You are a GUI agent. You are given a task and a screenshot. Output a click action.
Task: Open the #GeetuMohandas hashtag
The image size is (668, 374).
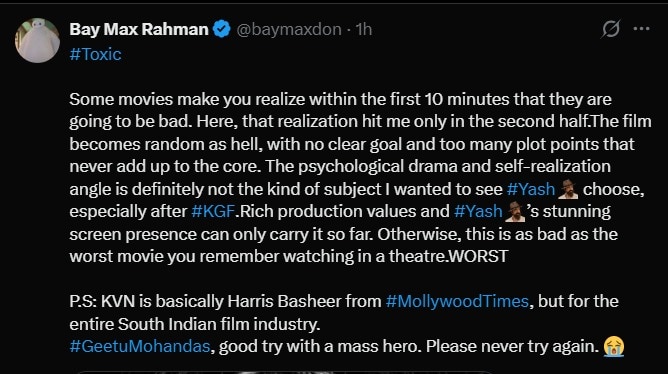point(140,346)
